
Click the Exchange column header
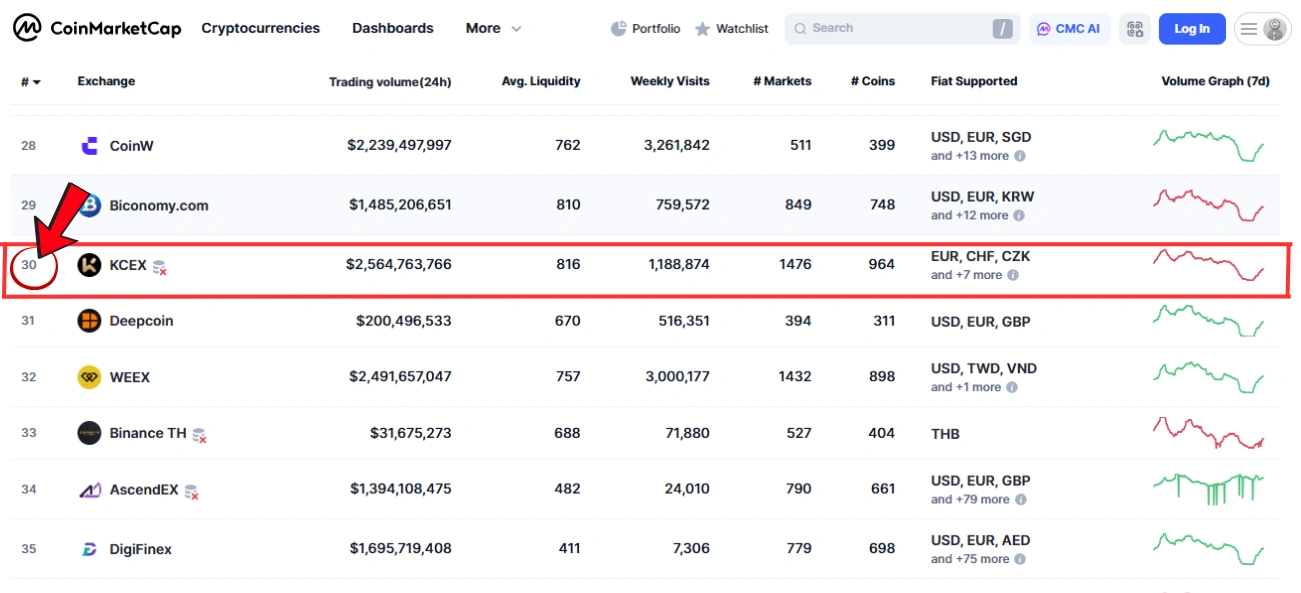[x=106, y=81]
